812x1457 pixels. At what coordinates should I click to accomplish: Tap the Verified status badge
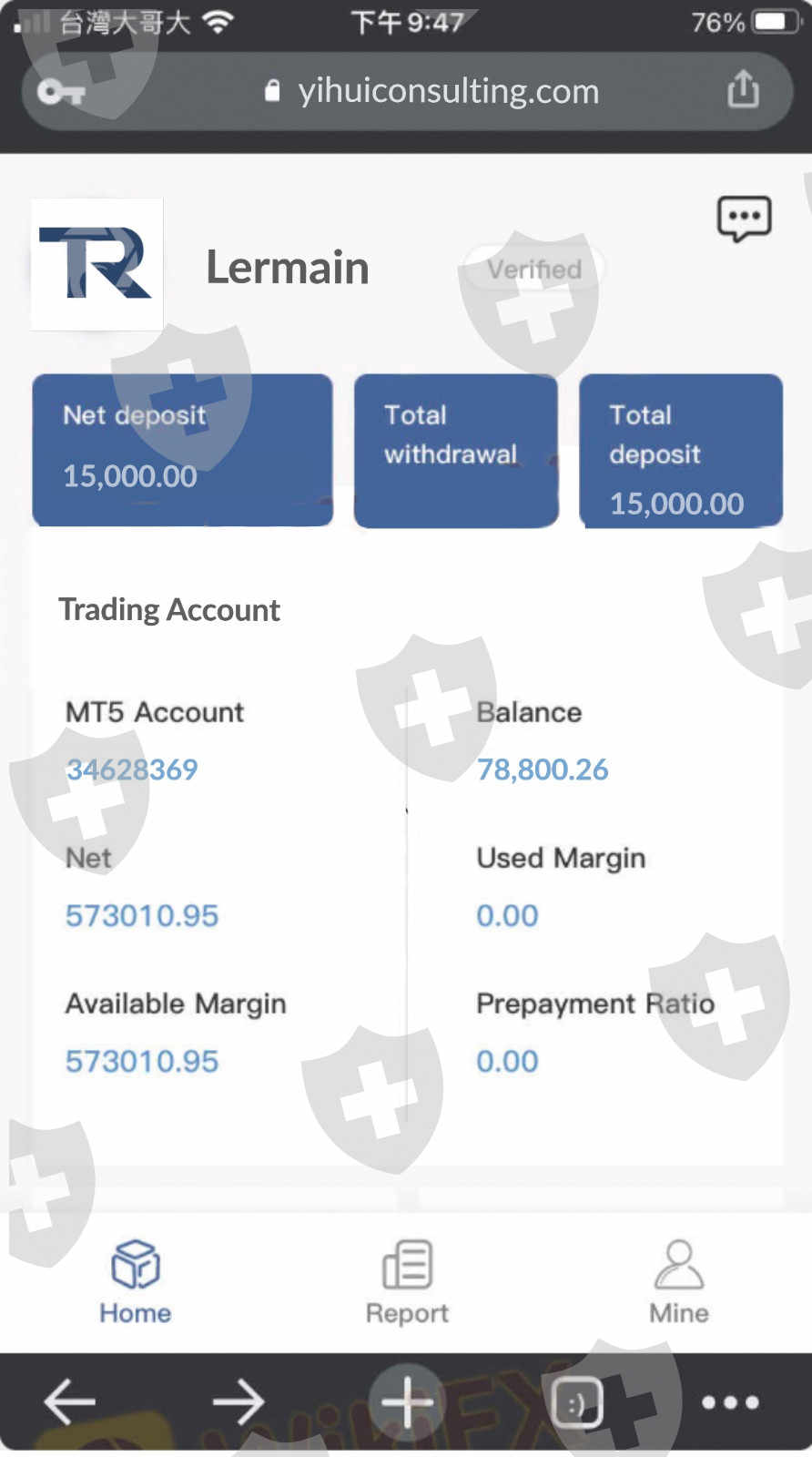click(534, 270)
